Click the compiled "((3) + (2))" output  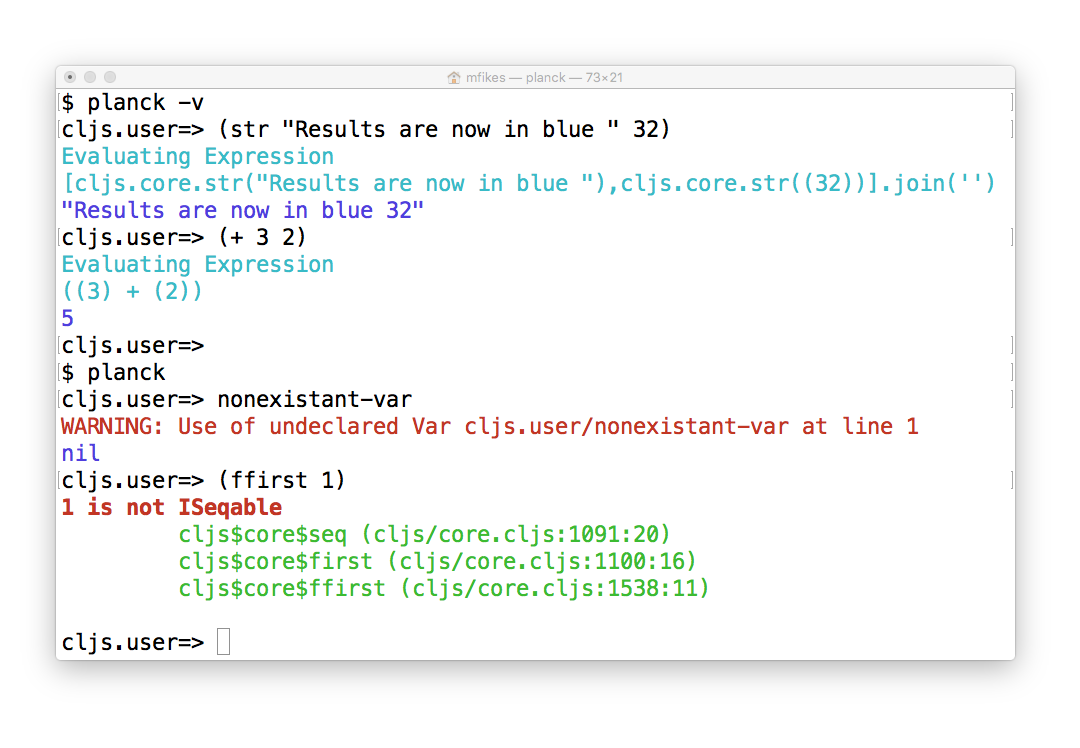point(132,291)
